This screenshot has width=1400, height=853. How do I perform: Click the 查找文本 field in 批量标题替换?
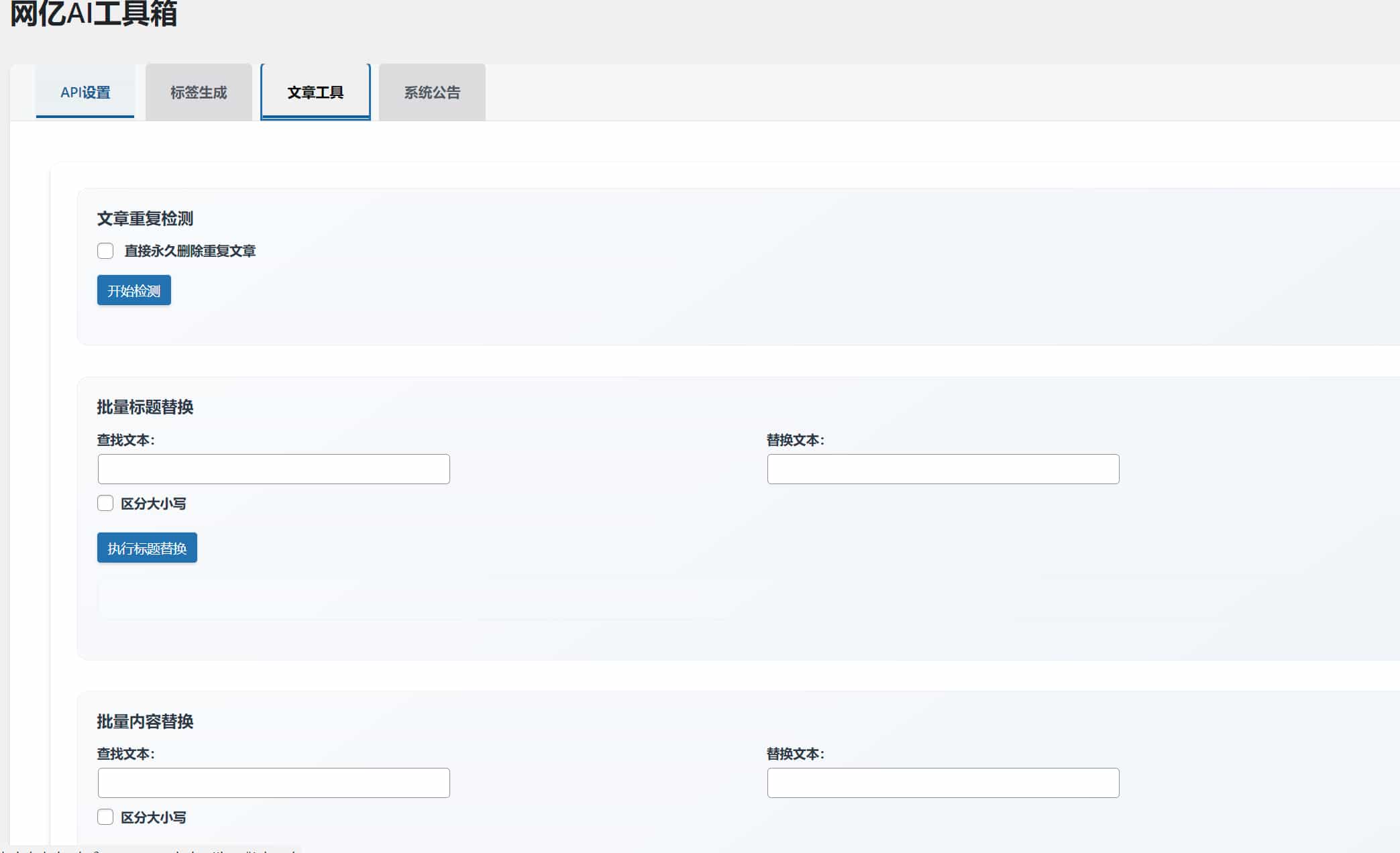(x=273, y=469)
